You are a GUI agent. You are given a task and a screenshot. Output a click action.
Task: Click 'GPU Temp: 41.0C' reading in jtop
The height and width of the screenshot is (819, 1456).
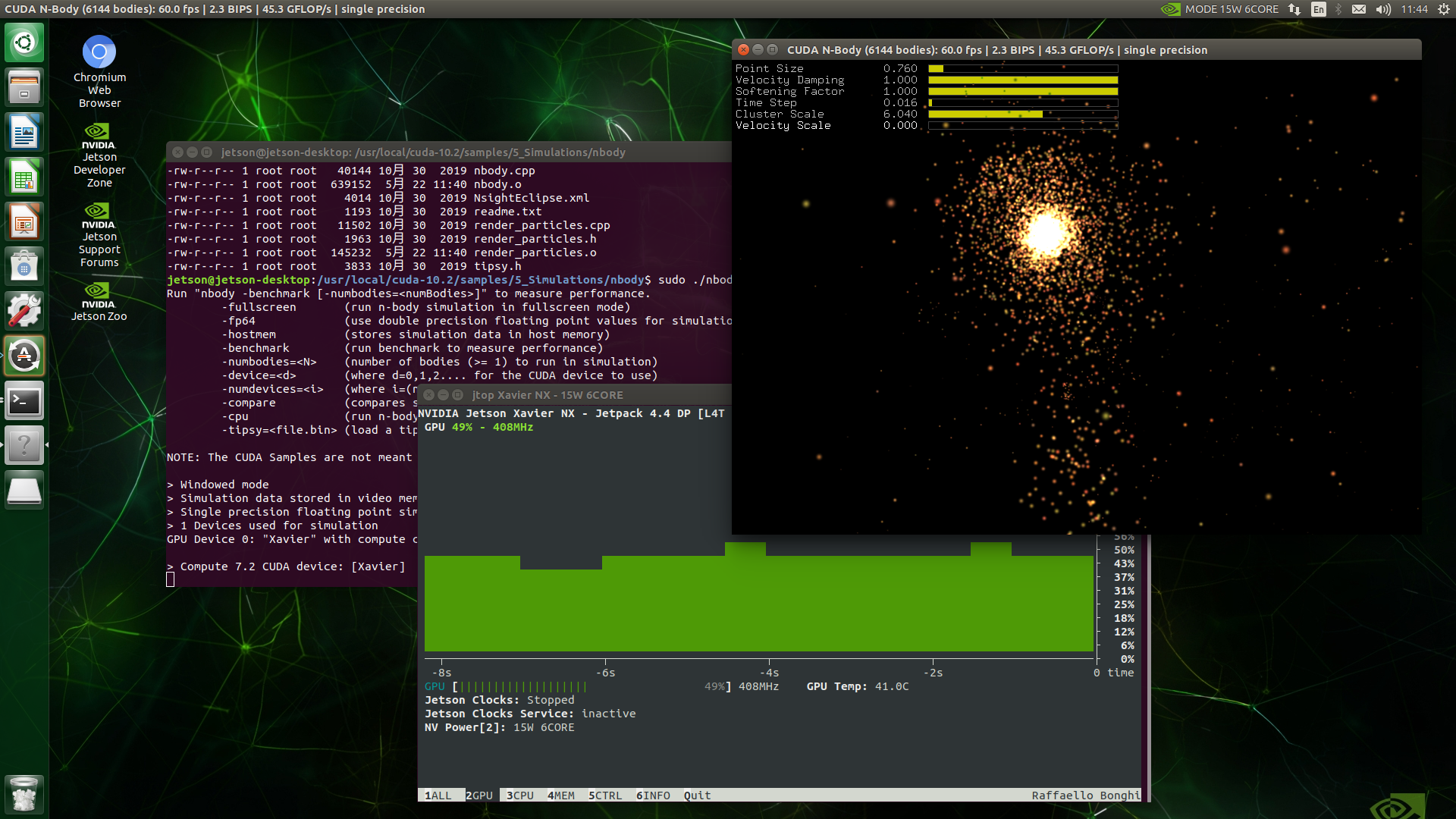pyautogui.click(x=858, y=686)
